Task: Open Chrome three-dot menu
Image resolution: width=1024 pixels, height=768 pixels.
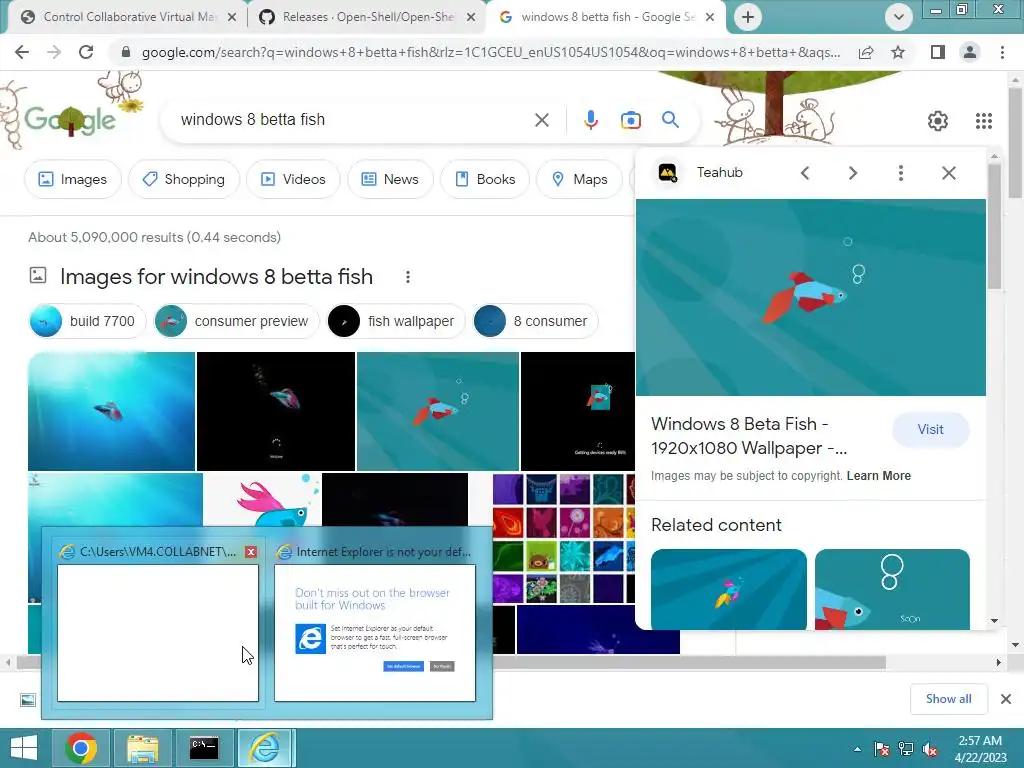Action: 1002,52
